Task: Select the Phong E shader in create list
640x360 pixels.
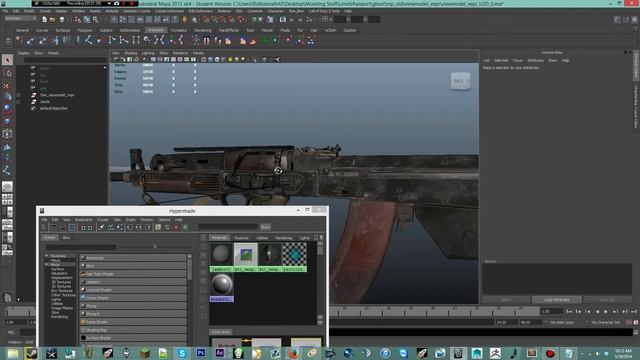Action: click(x=133, y=314)
